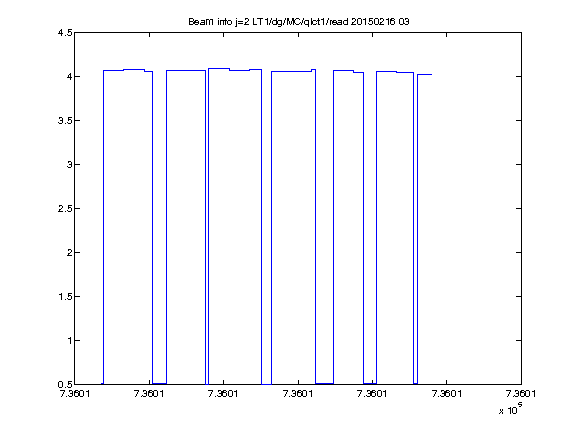Select the rightmost 7.3601 x-axis label
The height and width of the screenshot is (432, 576).
point(521,394)
